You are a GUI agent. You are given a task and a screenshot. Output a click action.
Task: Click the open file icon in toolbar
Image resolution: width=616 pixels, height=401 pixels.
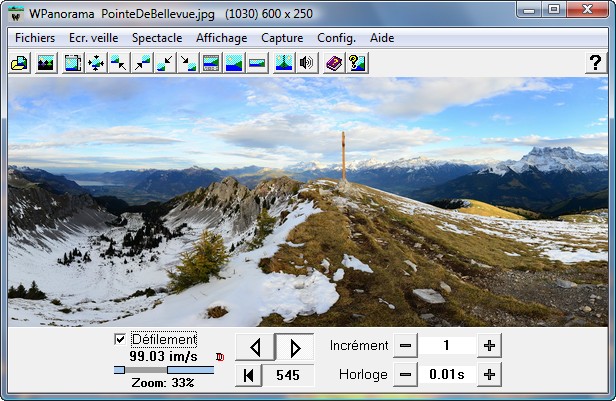point(18,63)
